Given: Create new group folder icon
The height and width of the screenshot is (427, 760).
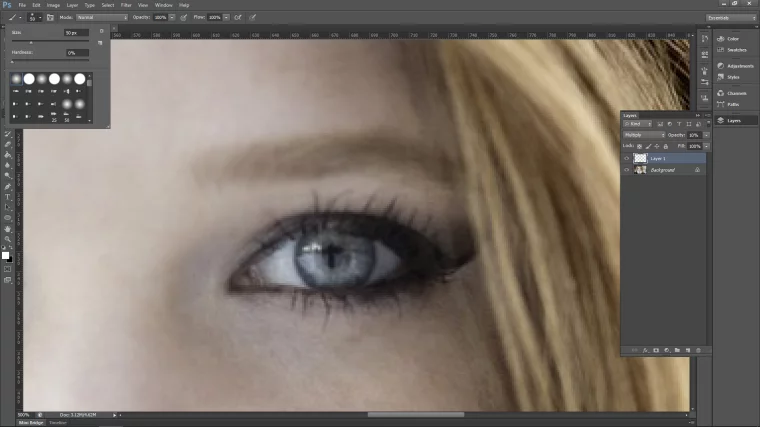Looking at the screenshot, I should click(677, 350).
